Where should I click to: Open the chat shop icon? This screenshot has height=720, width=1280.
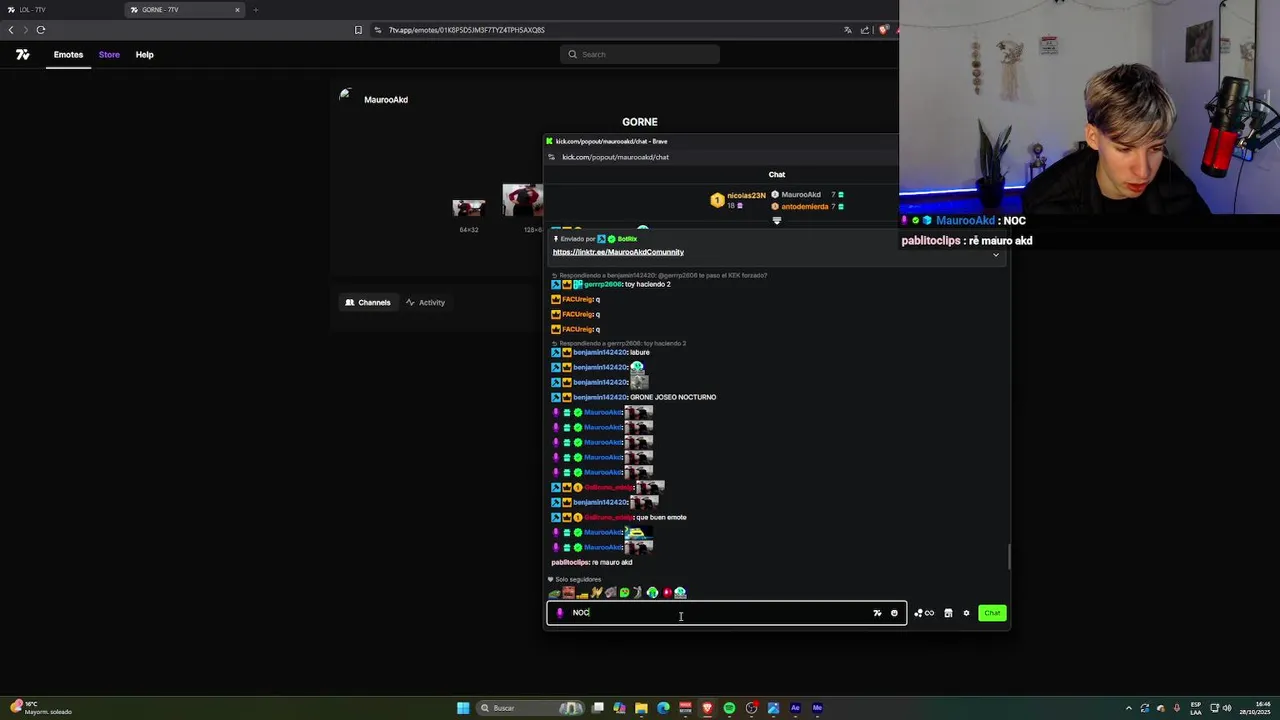click(x=948, y=613)
